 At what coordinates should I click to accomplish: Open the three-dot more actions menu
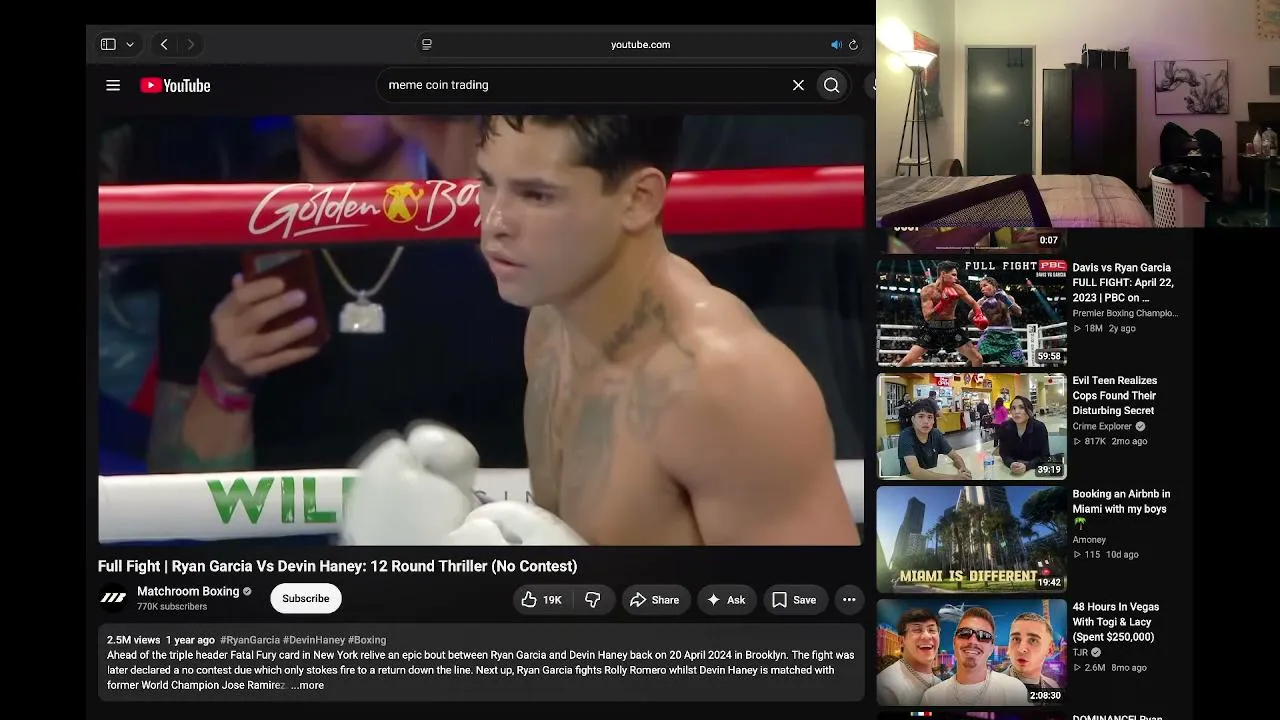coord(849,600)
